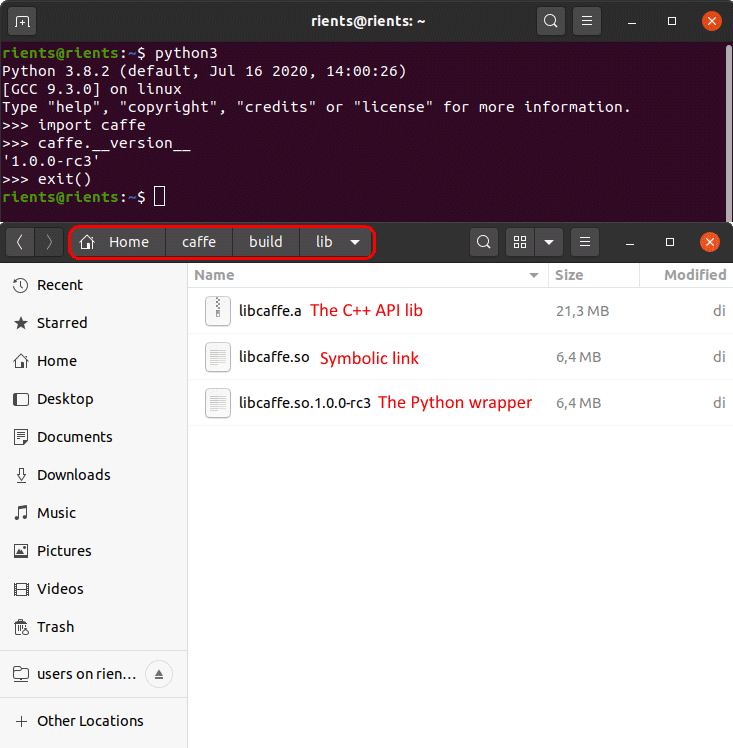
Task: Open Pictures in the sidebar
Action: pyautogui.click(x=93, y=551)
